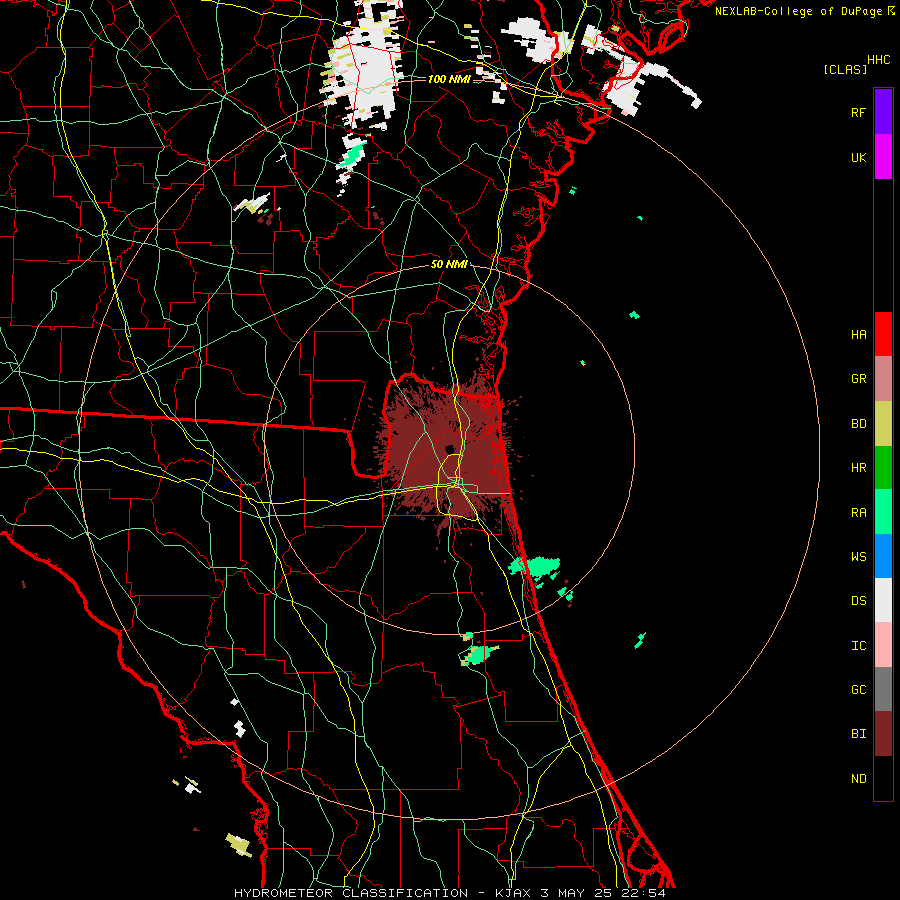
Task: Click the HHC product label
Action: [x=878, y=60]
